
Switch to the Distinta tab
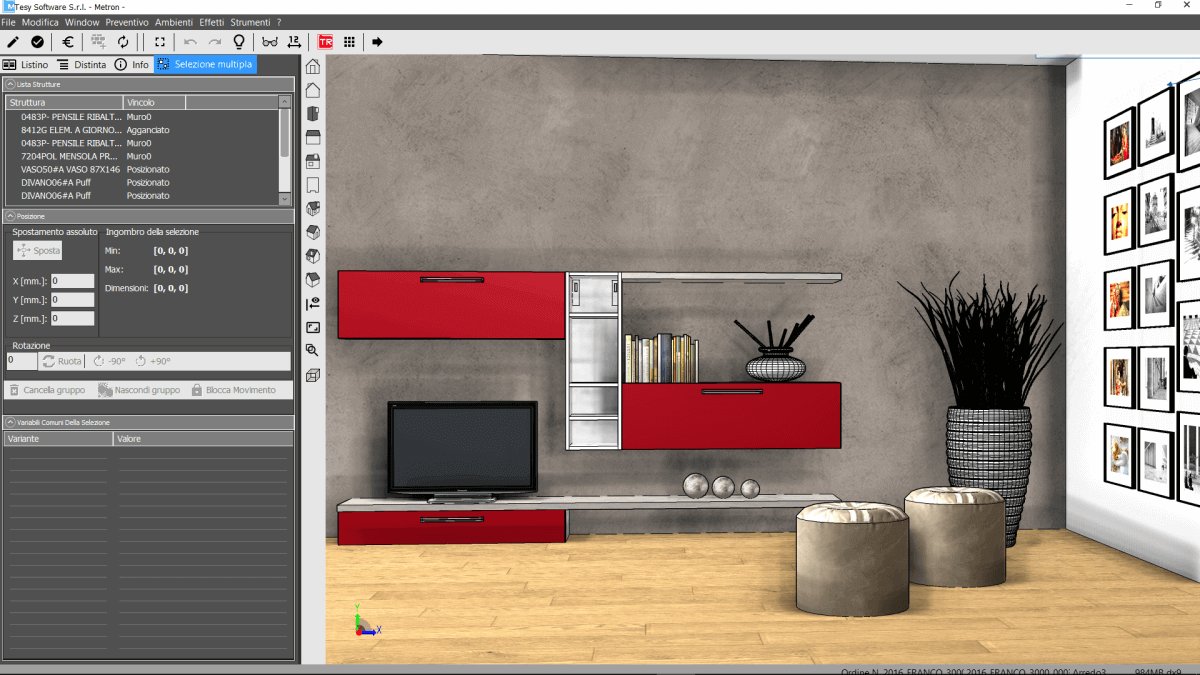click(x=81, y=64)
